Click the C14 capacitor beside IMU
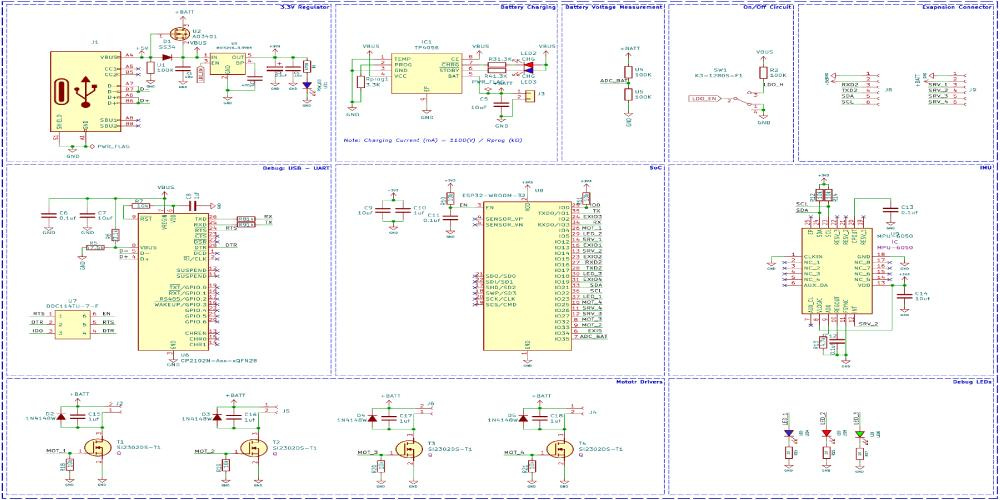This screenshot has height=500, width=1000. 902,297
